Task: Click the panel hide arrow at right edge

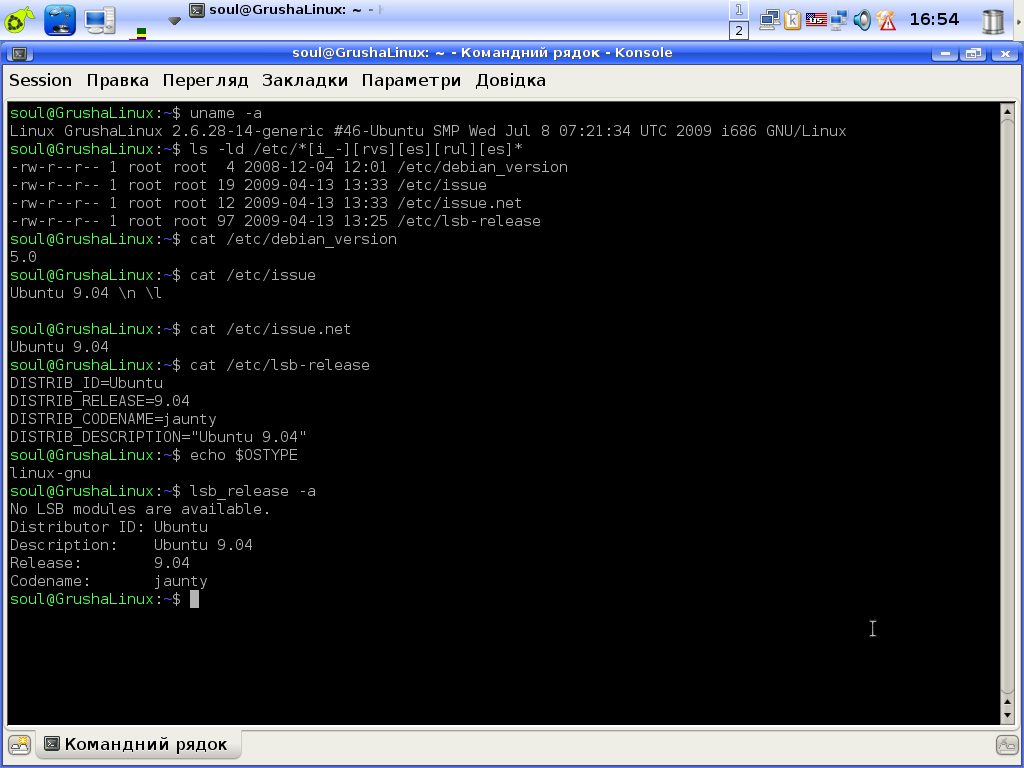Action: 1019,21
